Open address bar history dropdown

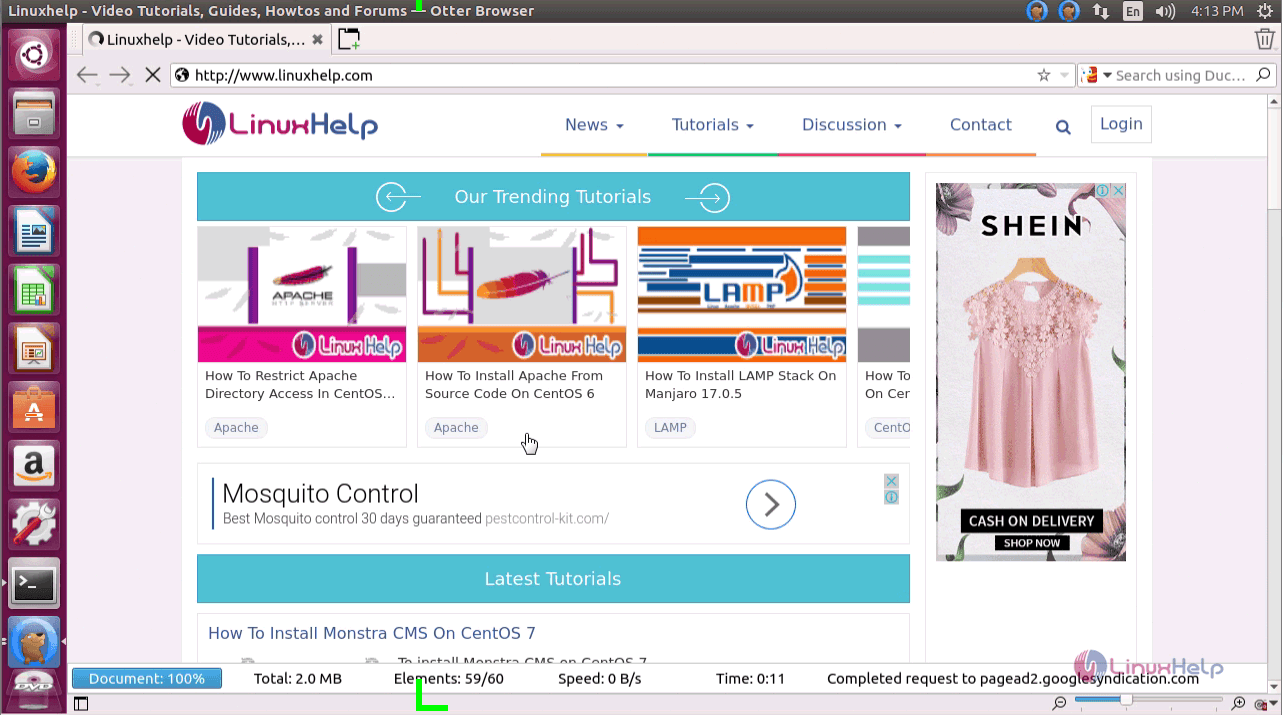tap(1064, 75)
